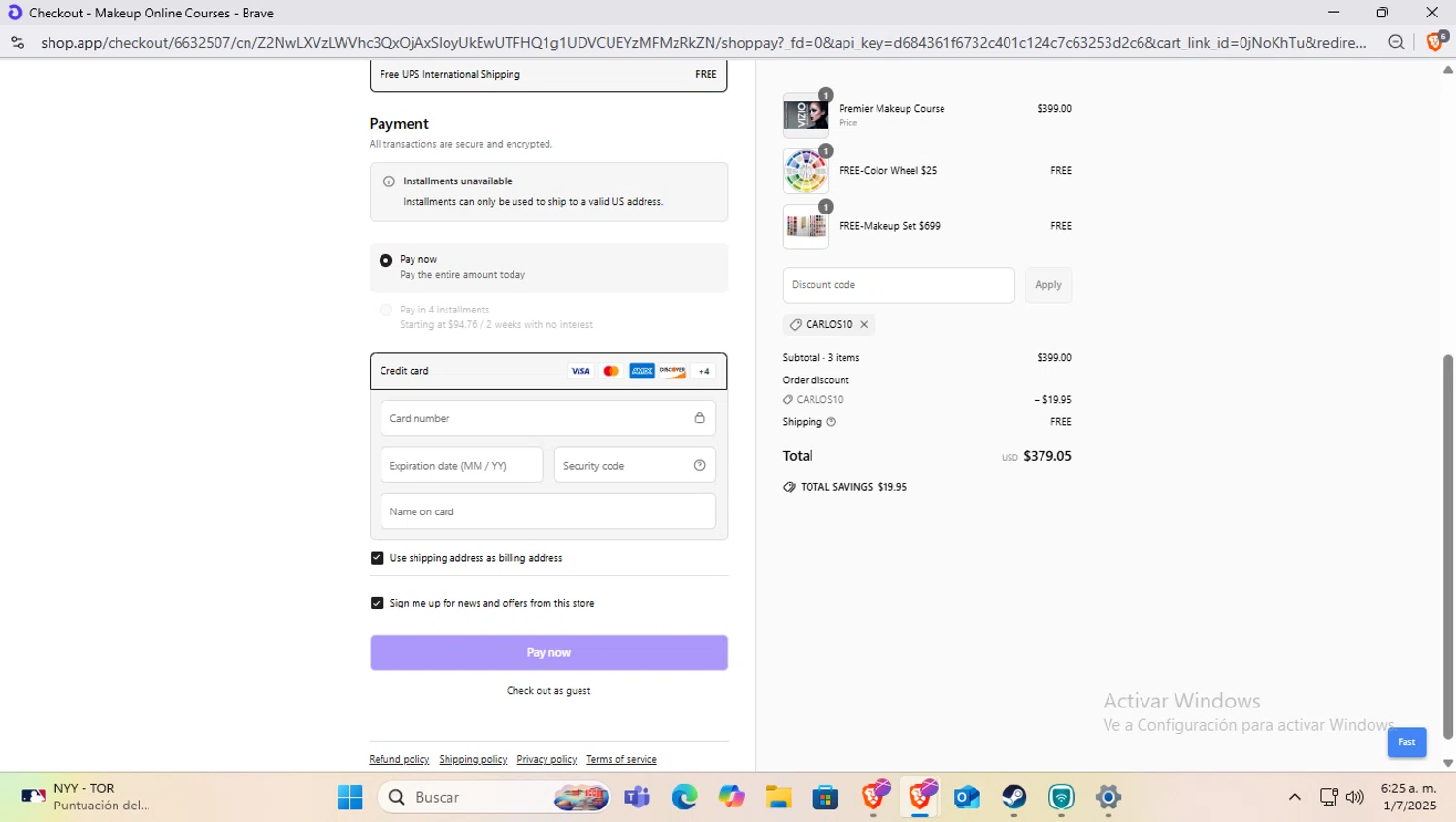Click the Mastercard icon
The width and height of the screenshot is (1456, 822).
coord(611,371)
